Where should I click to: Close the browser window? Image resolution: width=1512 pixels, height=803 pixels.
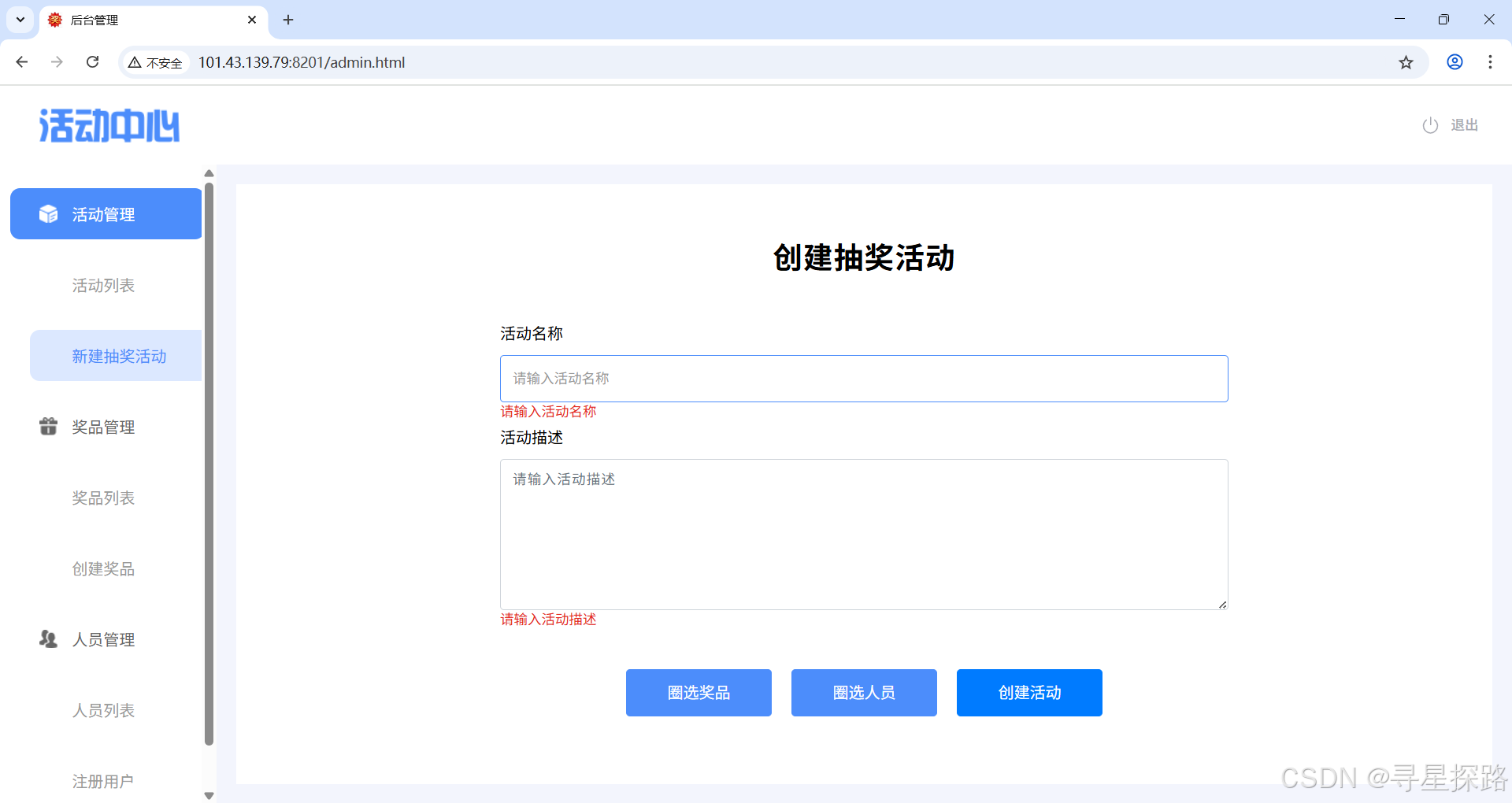(x=1489, y=20)
